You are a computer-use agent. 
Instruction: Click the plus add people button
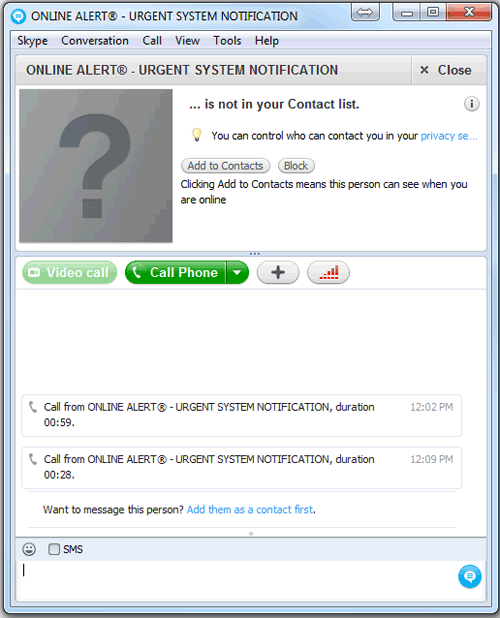[x=278, y=272]
